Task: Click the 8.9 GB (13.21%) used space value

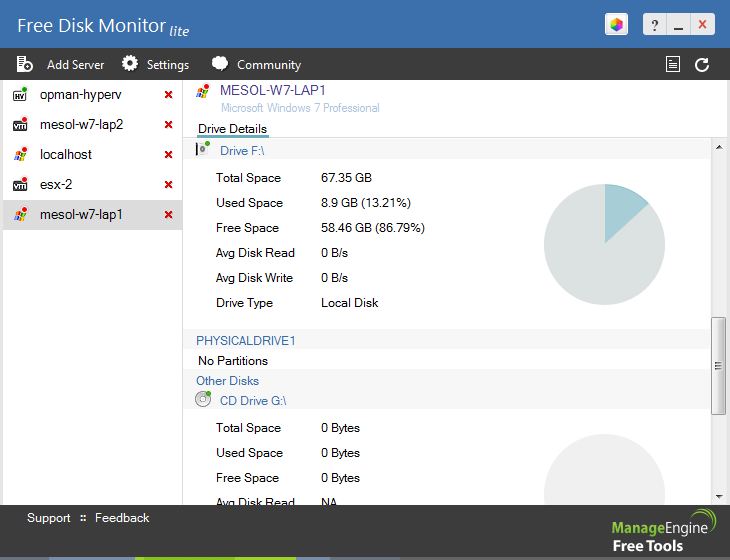Action: (x=366, y=203)
